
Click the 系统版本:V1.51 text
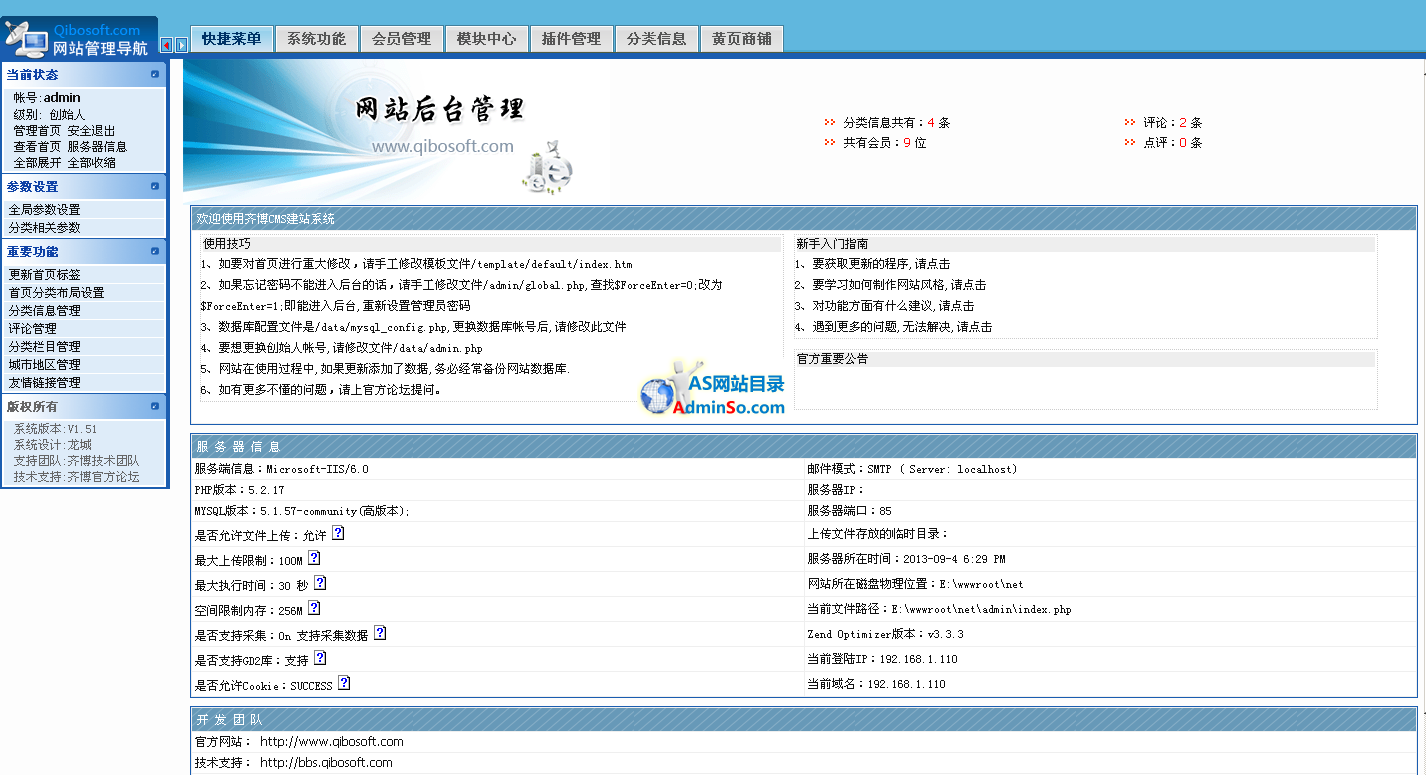[x=55, y=428]
